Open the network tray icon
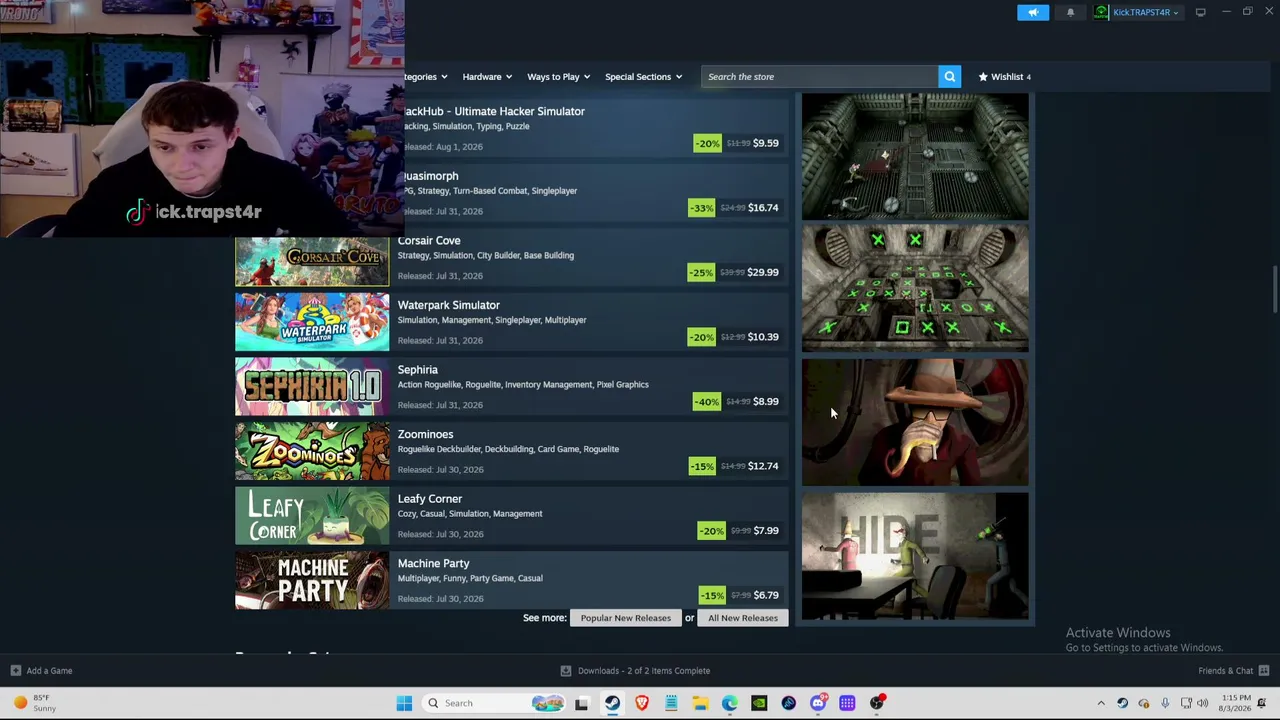Screen dimensions: 1280x720 coord(1186,703)
